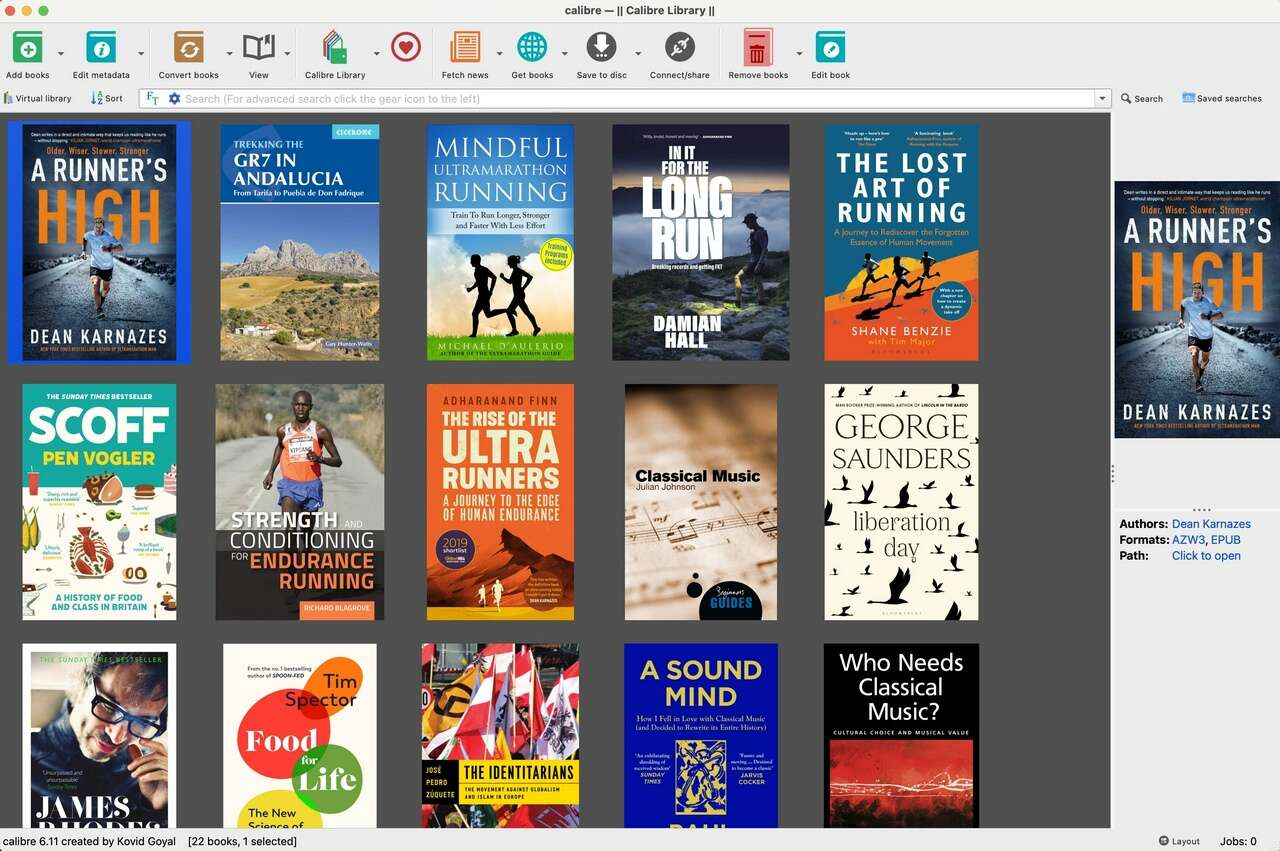Select Save to disc icon
The width and height of the screenshot is (1280, 851).
[601, 47]
